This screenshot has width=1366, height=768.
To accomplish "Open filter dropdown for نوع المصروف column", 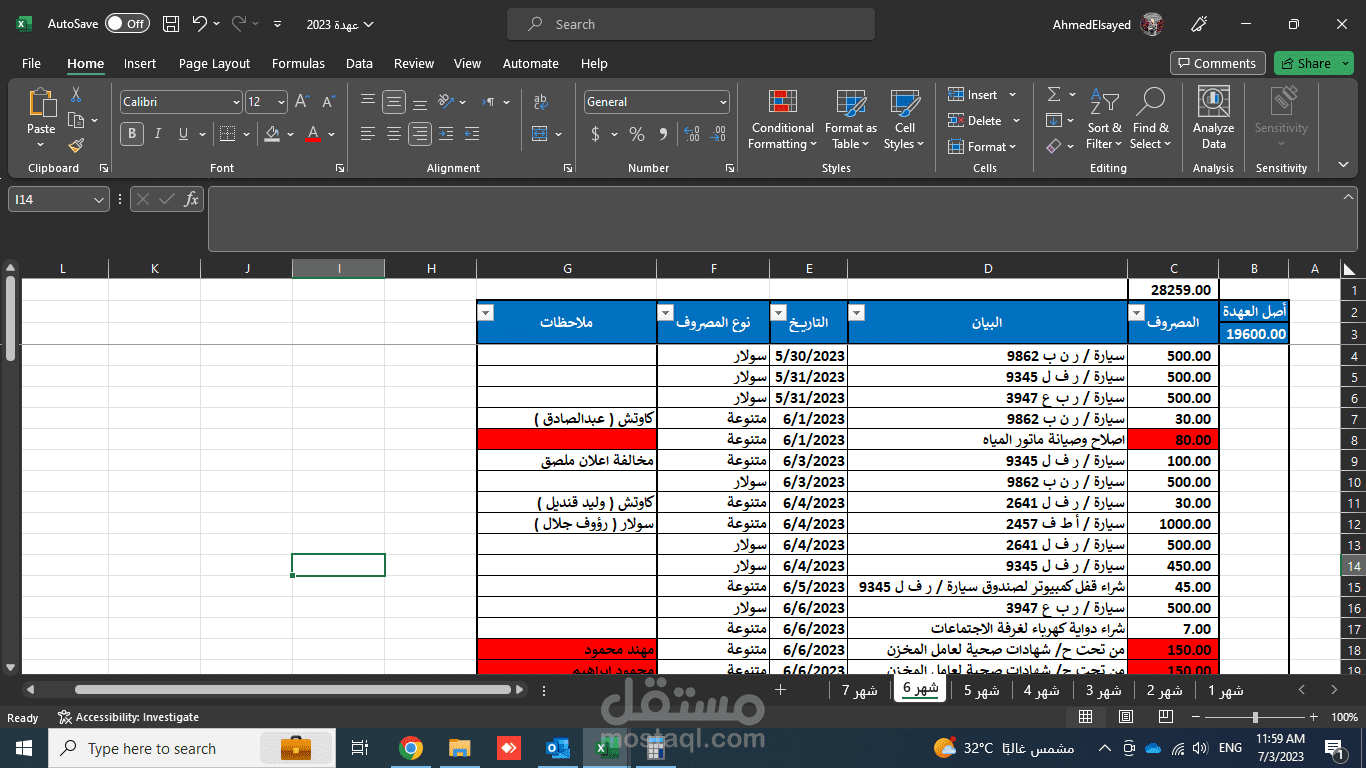I will 666,312.
